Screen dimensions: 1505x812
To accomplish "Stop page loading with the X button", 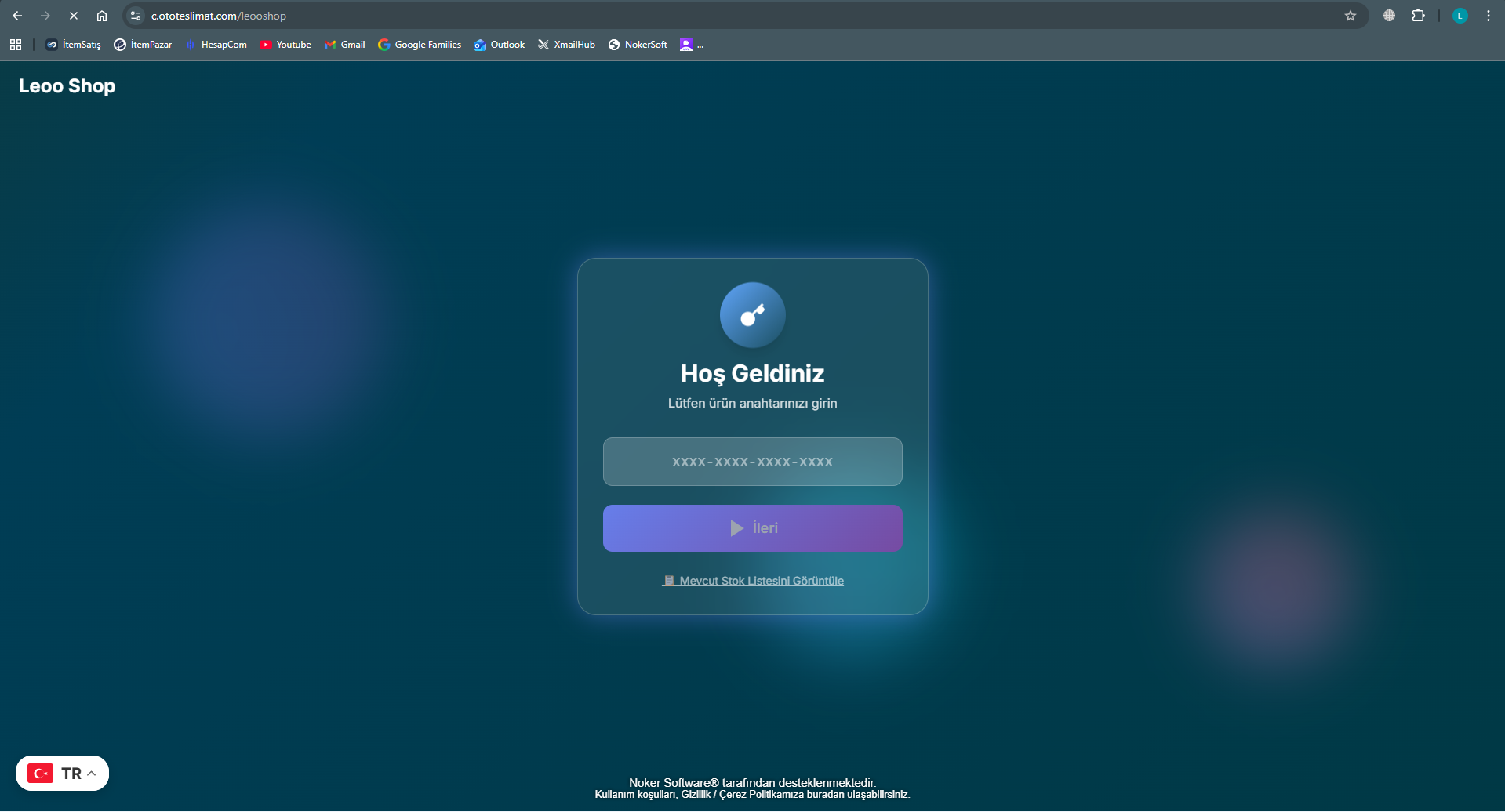I will tap(74, 16).
